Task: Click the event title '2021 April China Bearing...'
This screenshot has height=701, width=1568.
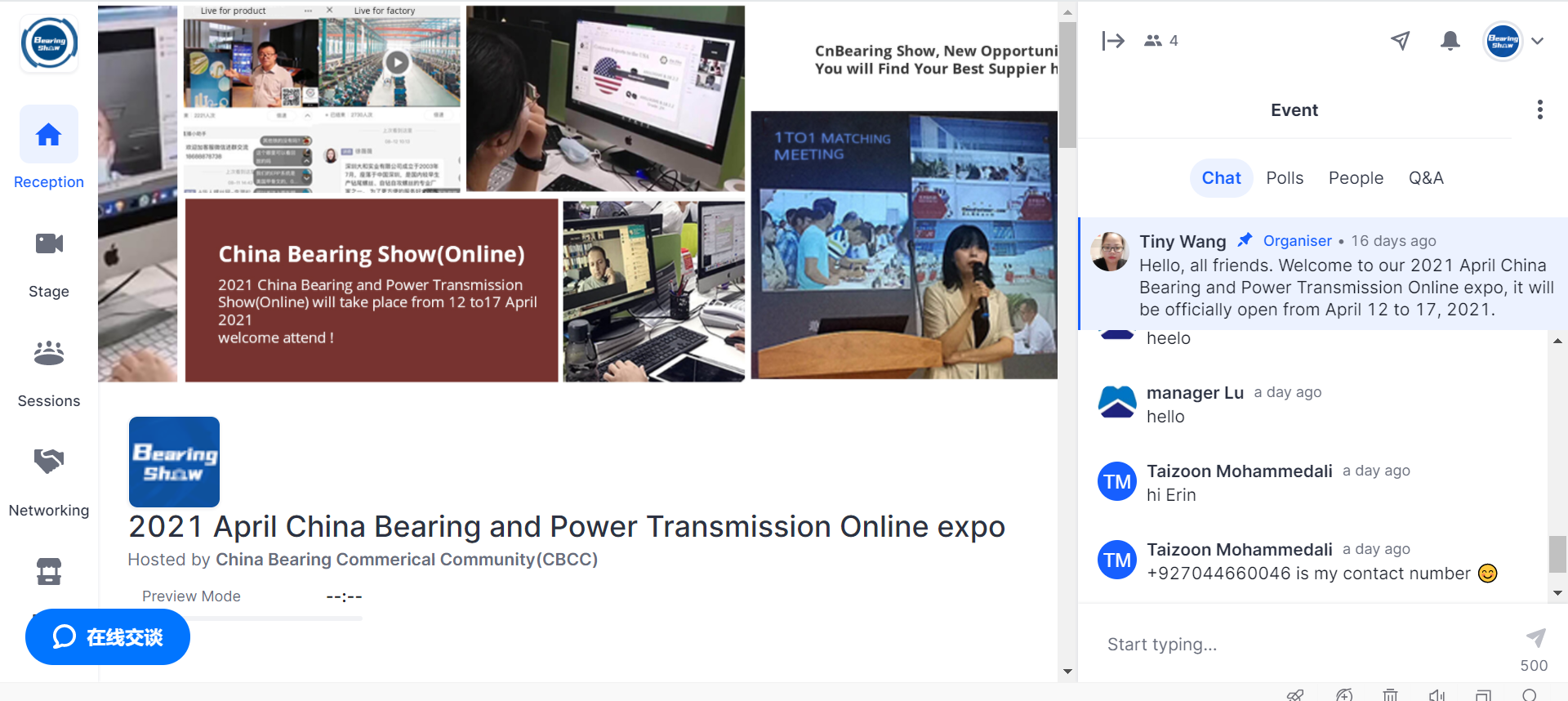Action: (x=567, y=527)
